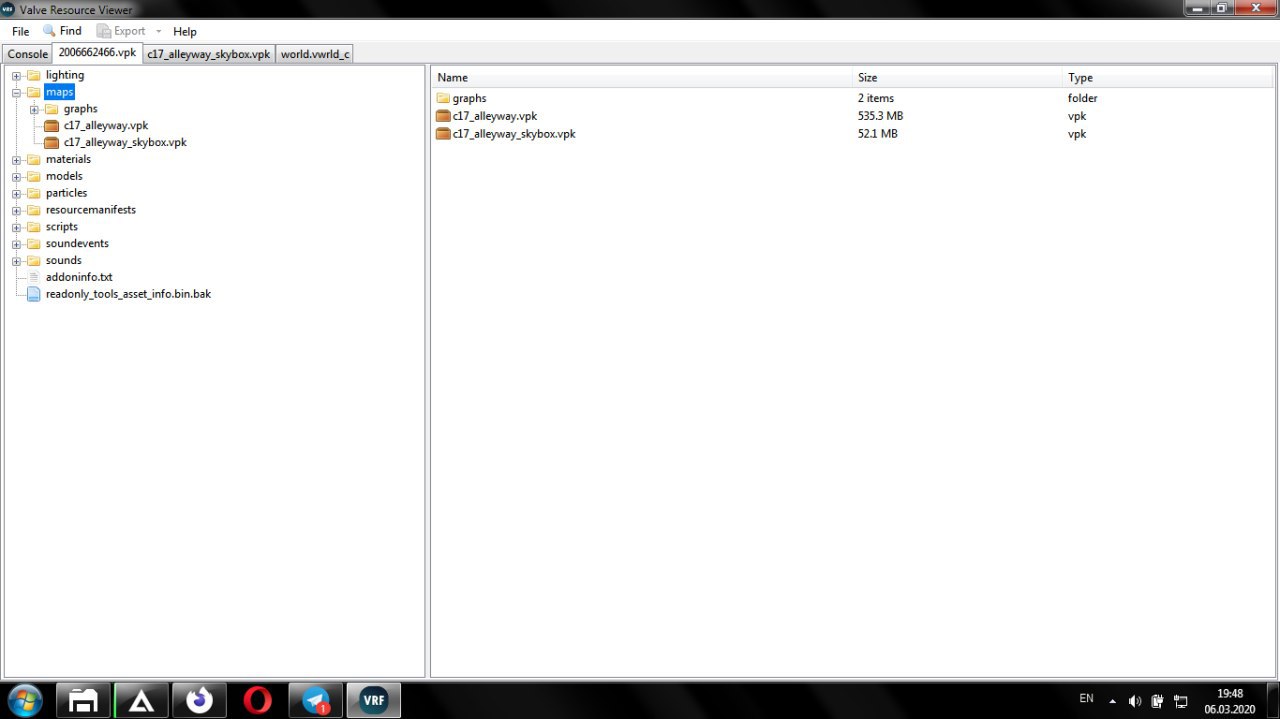
Task: Click the Export toolbar button
Action: pyautogui.click(x=122, y=31)
